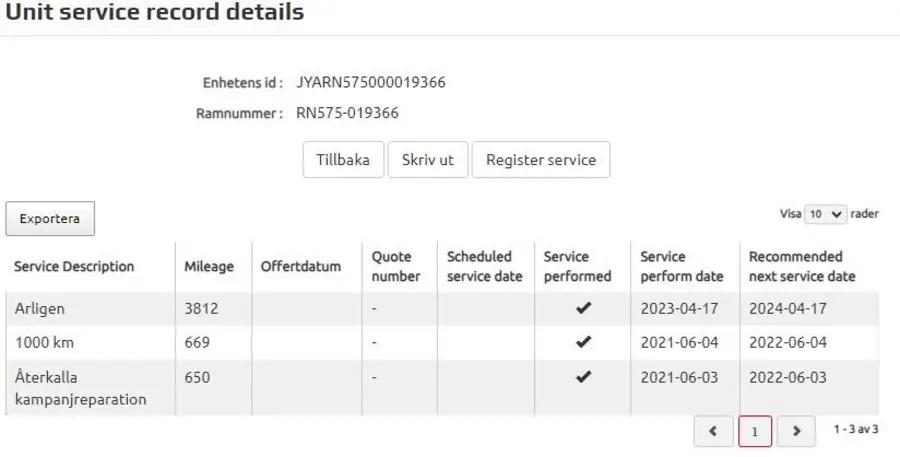Sort by Recommended next service date header
900x457 pixels.
click(x=802, y=267)
